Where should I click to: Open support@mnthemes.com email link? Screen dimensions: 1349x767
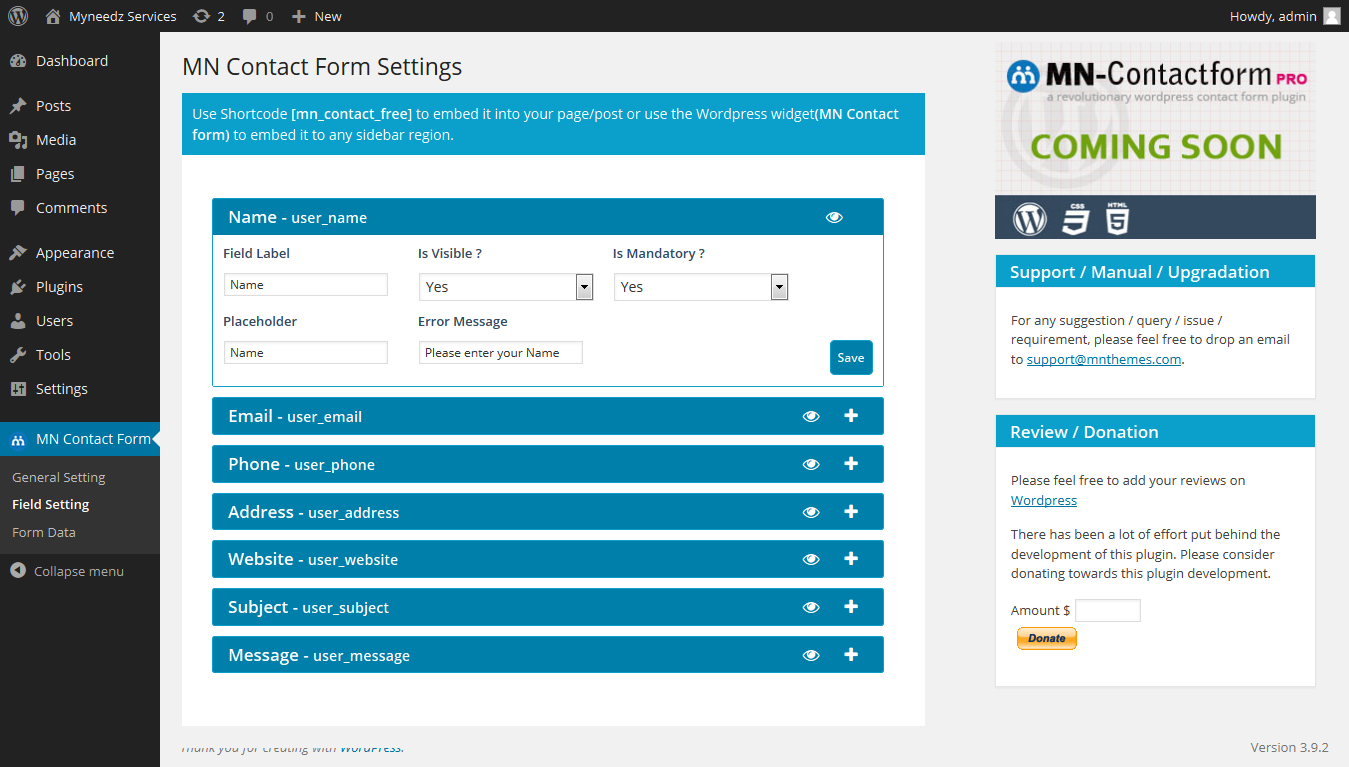pos(1104,360)
